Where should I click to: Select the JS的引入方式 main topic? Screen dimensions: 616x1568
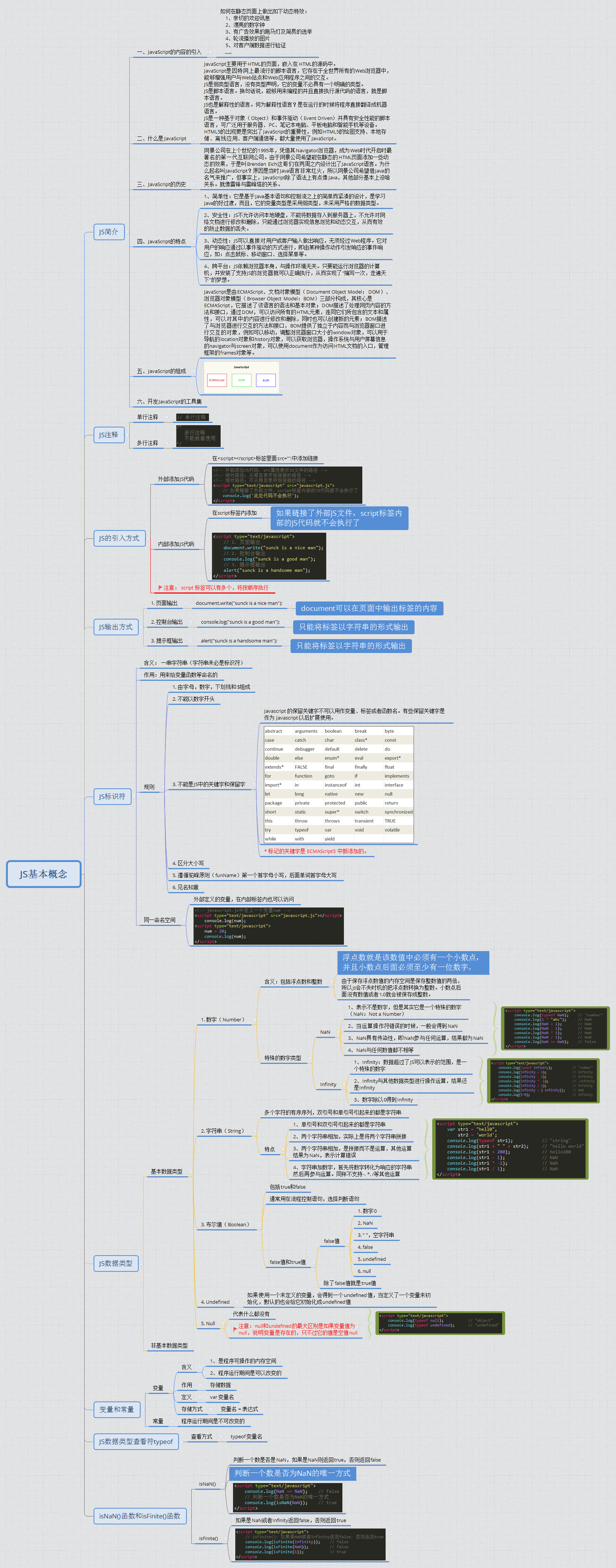click(x=119, y=538)
